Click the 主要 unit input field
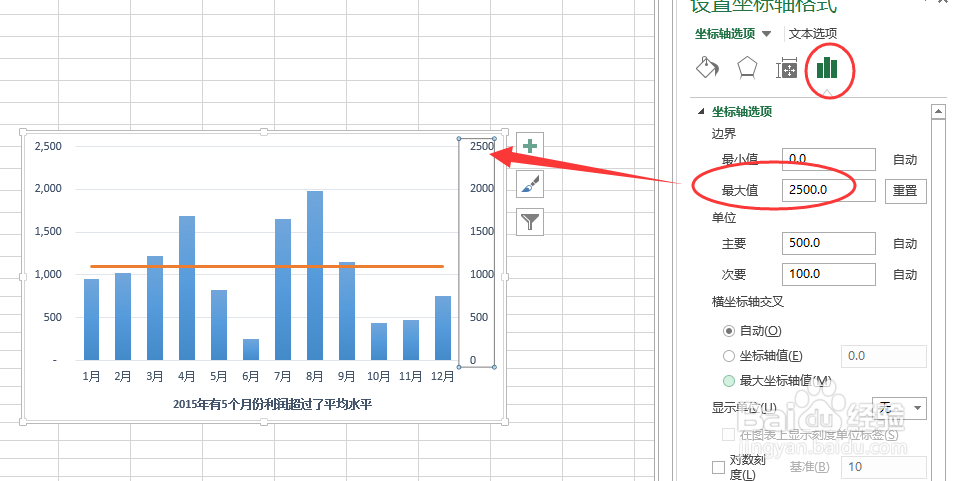Screen dimensions: 961x481 (829, 243)
